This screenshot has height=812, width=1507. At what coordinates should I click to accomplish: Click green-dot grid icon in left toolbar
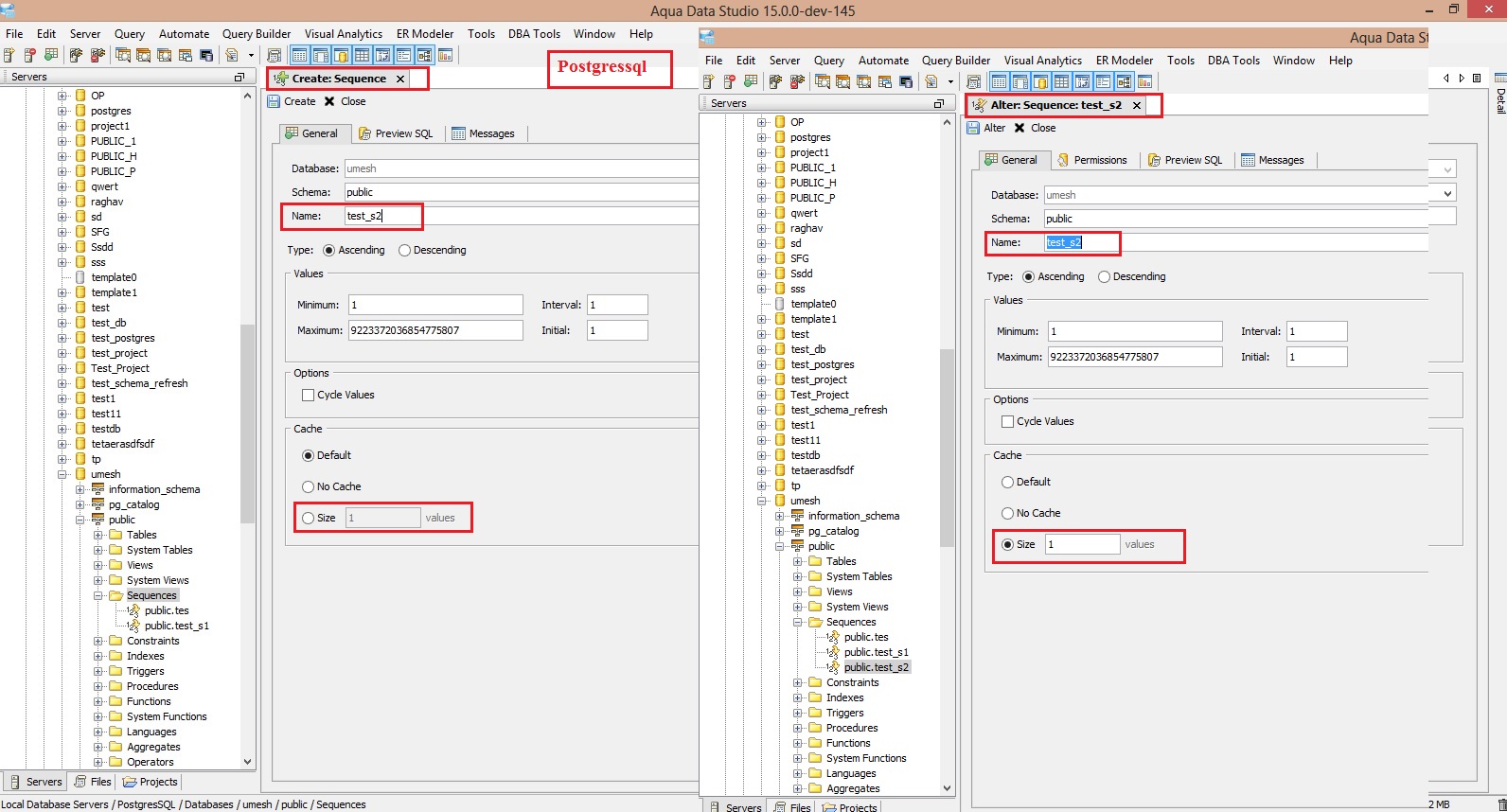pyautogui.click(x=51, y=55)
